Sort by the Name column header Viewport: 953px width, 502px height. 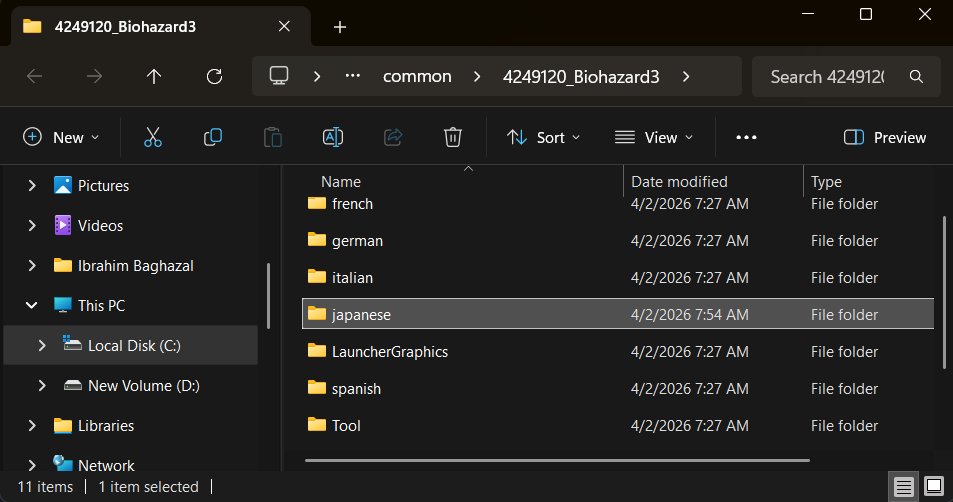tap(341, 182)
